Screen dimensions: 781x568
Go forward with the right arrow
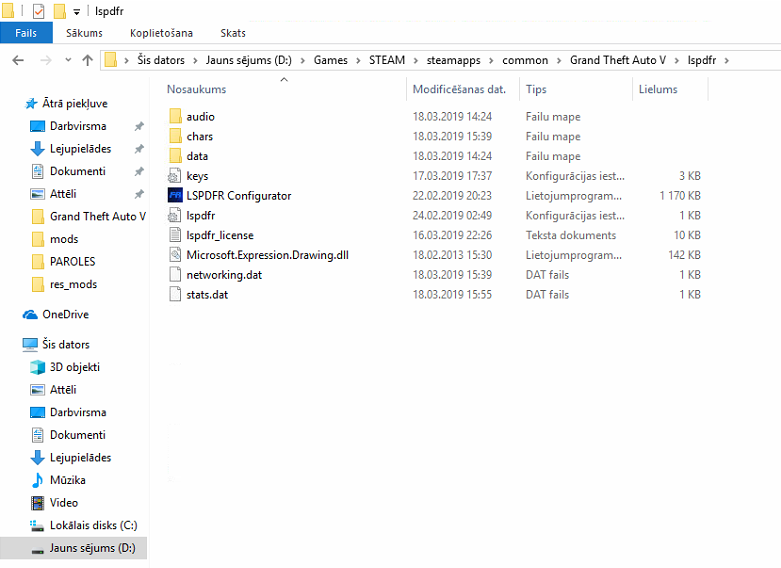point(45,60)
